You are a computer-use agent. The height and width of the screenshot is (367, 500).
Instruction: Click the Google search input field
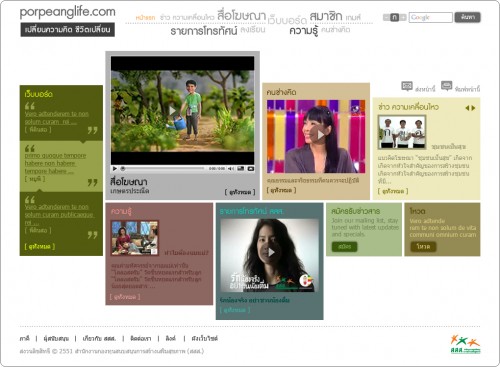tap(430, 17)
